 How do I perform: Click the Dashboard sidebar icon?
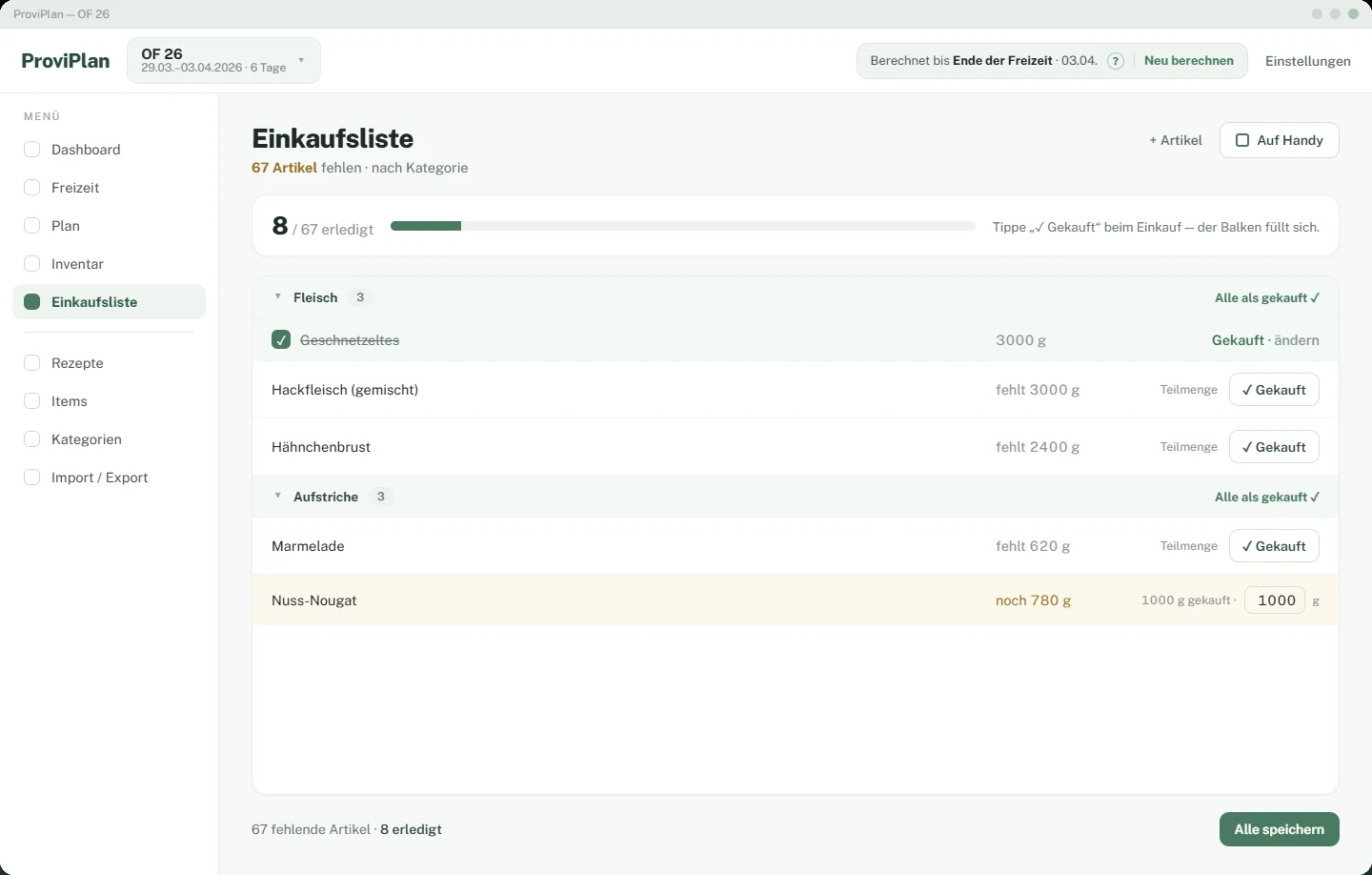click(x=31, y=150)
